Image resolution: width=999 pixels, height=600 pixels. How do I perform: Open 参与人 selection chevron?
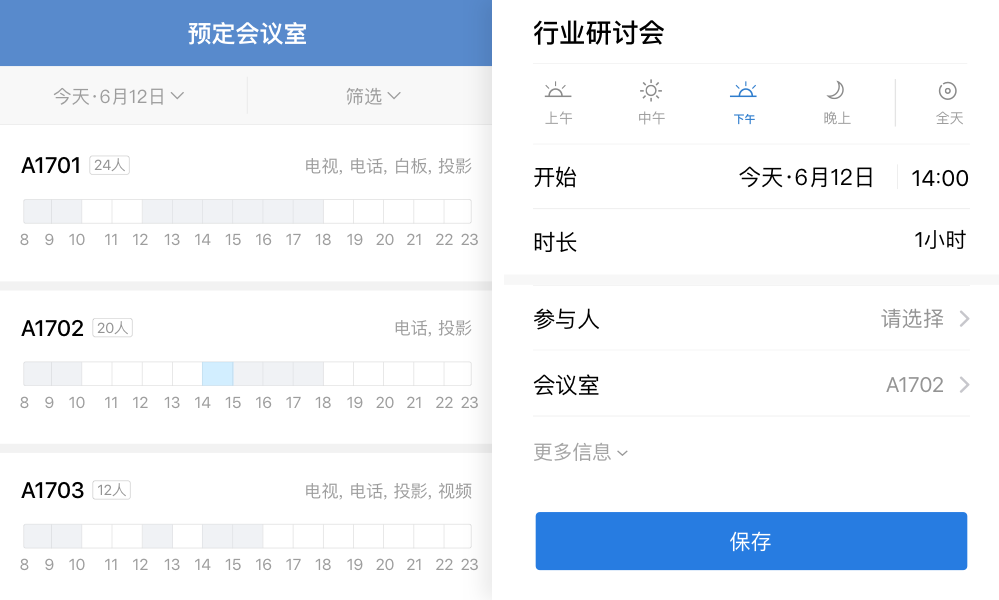click(965, 318)
